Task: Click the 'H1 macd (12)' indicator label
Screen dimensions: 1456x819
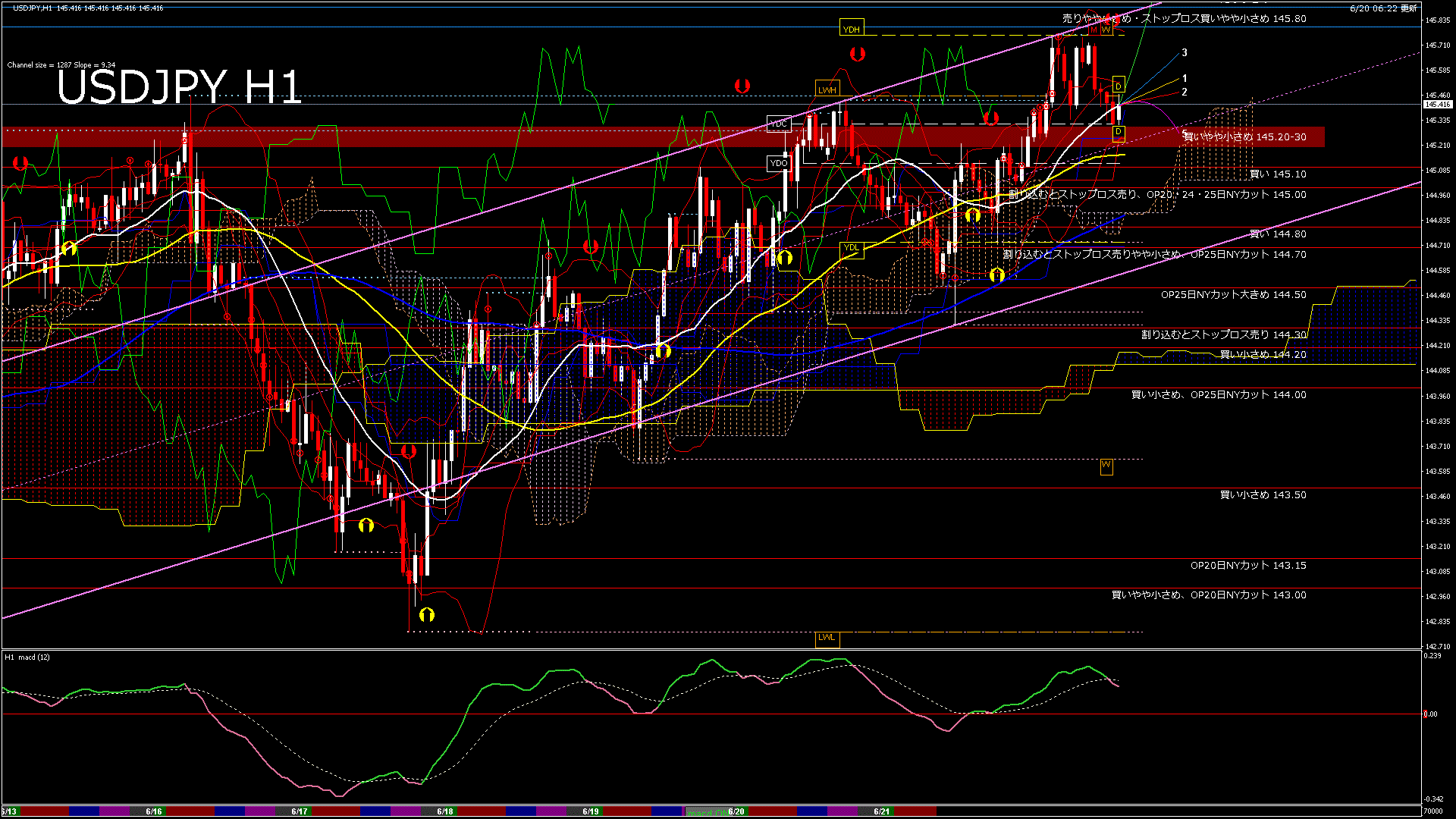Action: point(27,657)
